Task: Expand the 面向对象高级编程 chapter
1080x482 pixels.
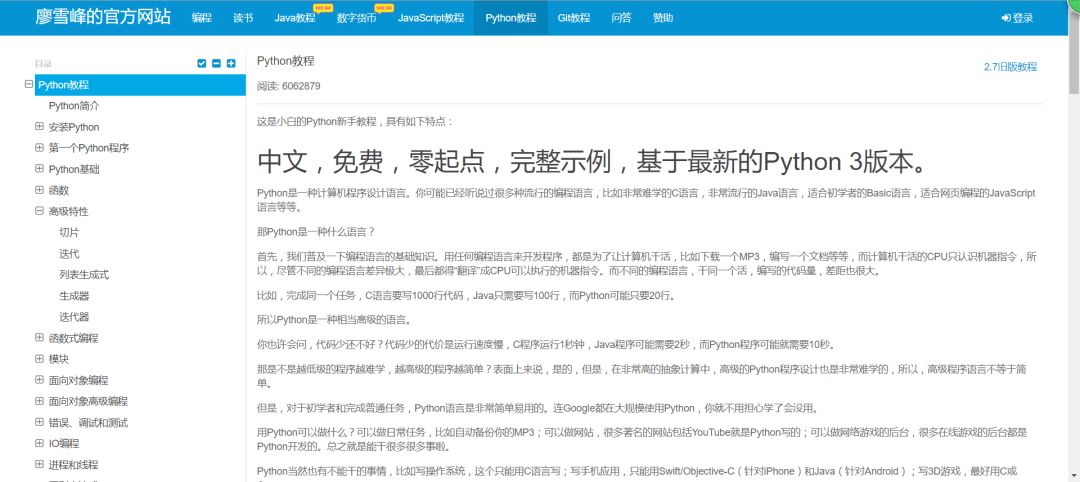Action: pyautogui.click(x=39, y=401)
